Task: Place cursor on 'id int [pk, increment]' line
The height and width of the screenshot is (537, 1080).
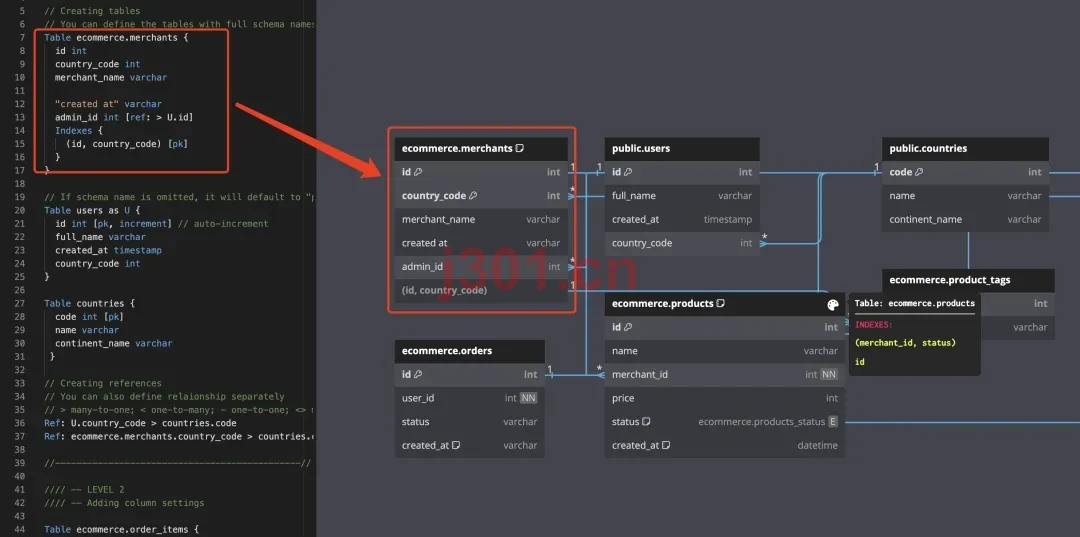Action: pos(113,224)
